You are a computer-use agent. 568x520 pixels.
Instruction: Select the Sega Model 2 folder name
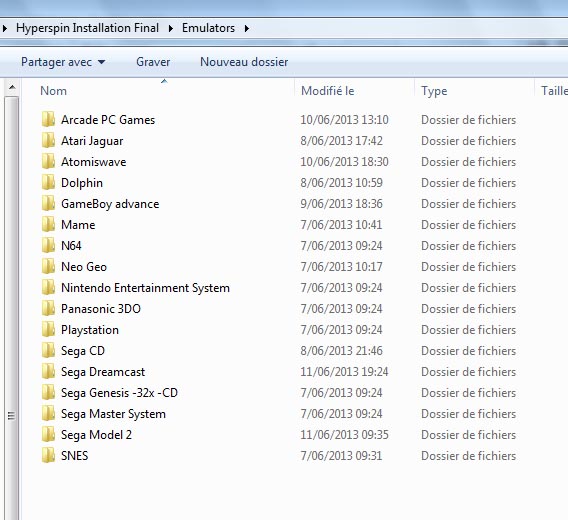pyautogui.click(x=96, y=435)
